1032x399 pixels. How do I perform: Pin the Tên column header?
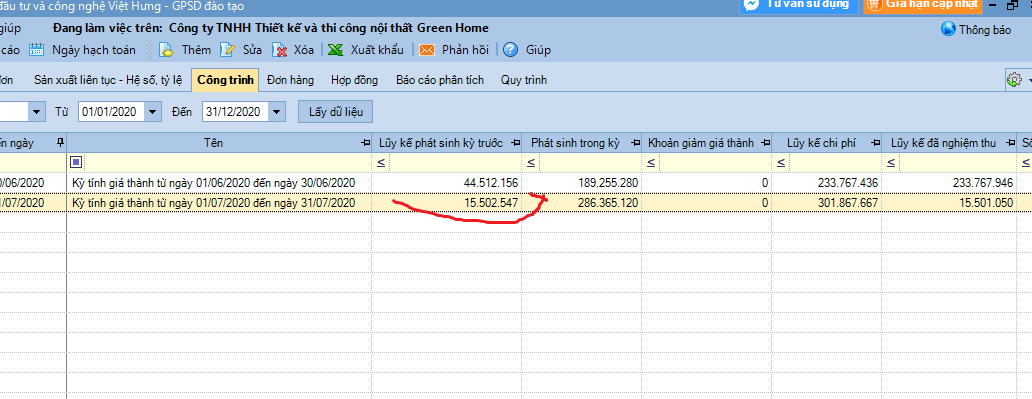pos(365,143)
